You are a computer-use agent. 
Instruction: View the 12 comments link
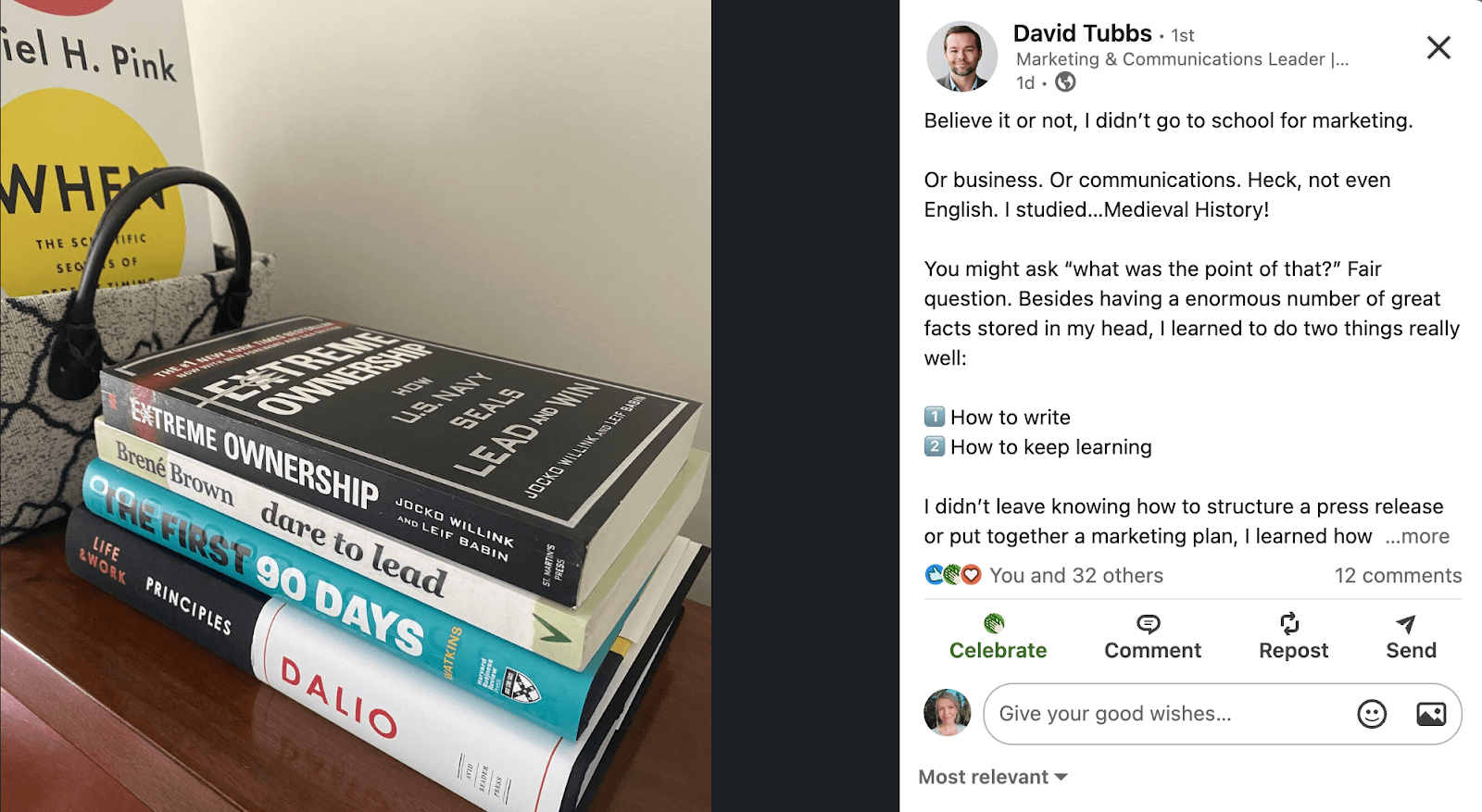(1398, 575)
